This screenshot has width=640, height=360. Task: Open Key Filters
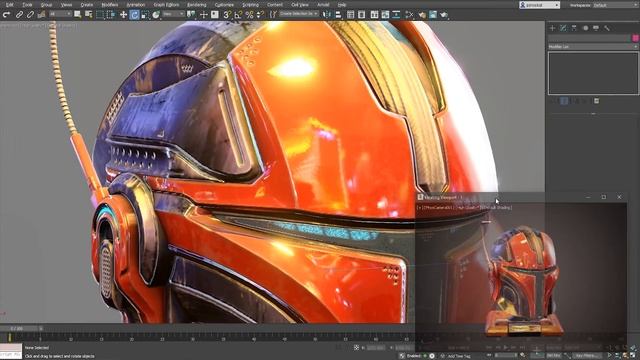point(586,356)
